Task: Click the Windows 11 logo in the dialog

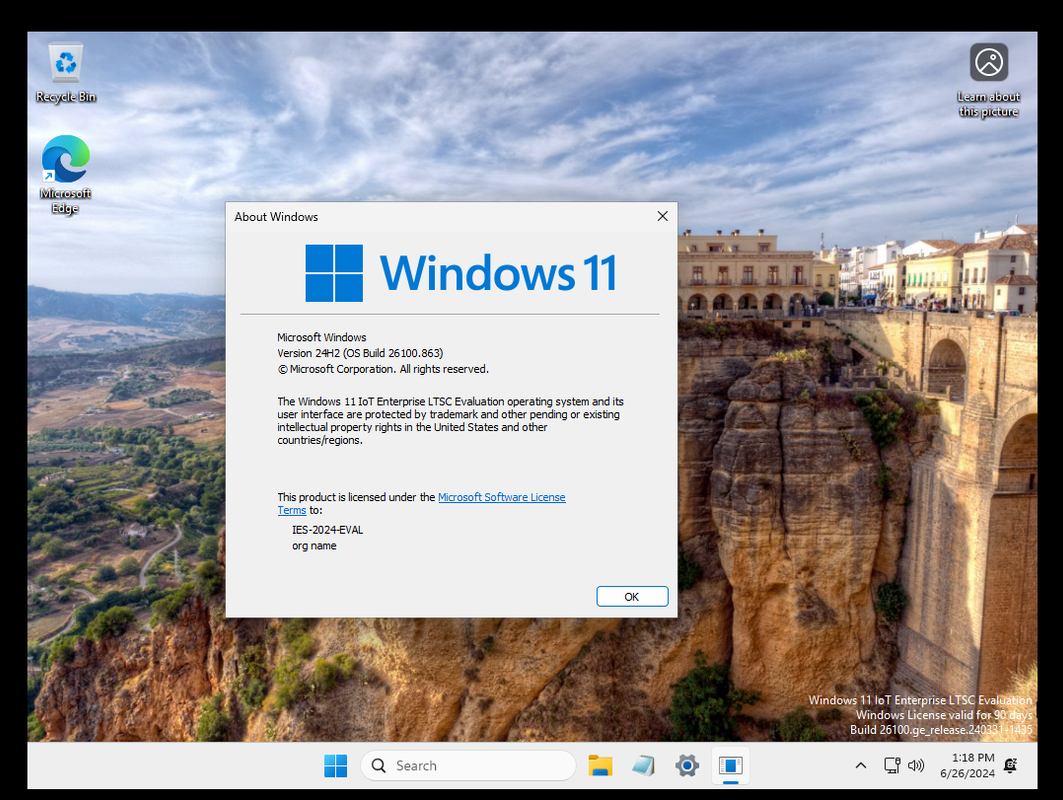Action: point(461,273)
